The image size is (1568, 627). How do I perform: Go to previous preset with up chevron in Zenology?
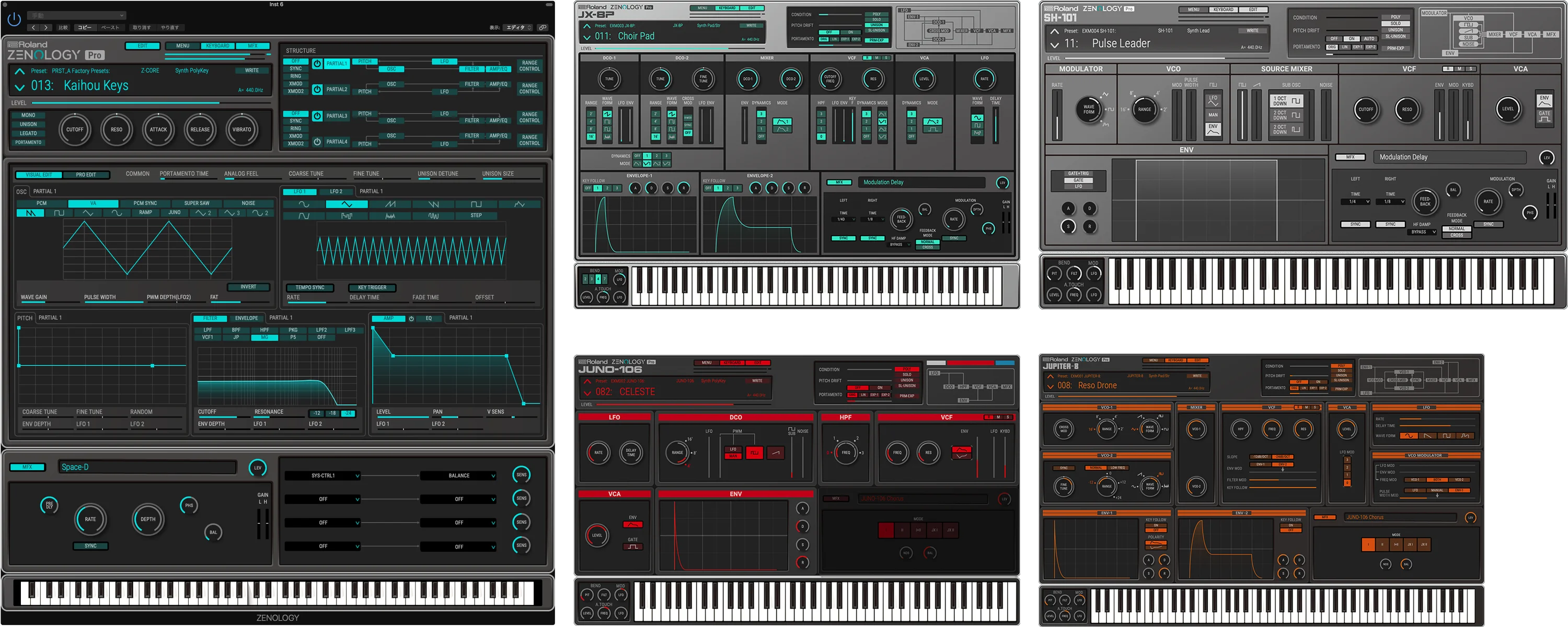point(19,71)
